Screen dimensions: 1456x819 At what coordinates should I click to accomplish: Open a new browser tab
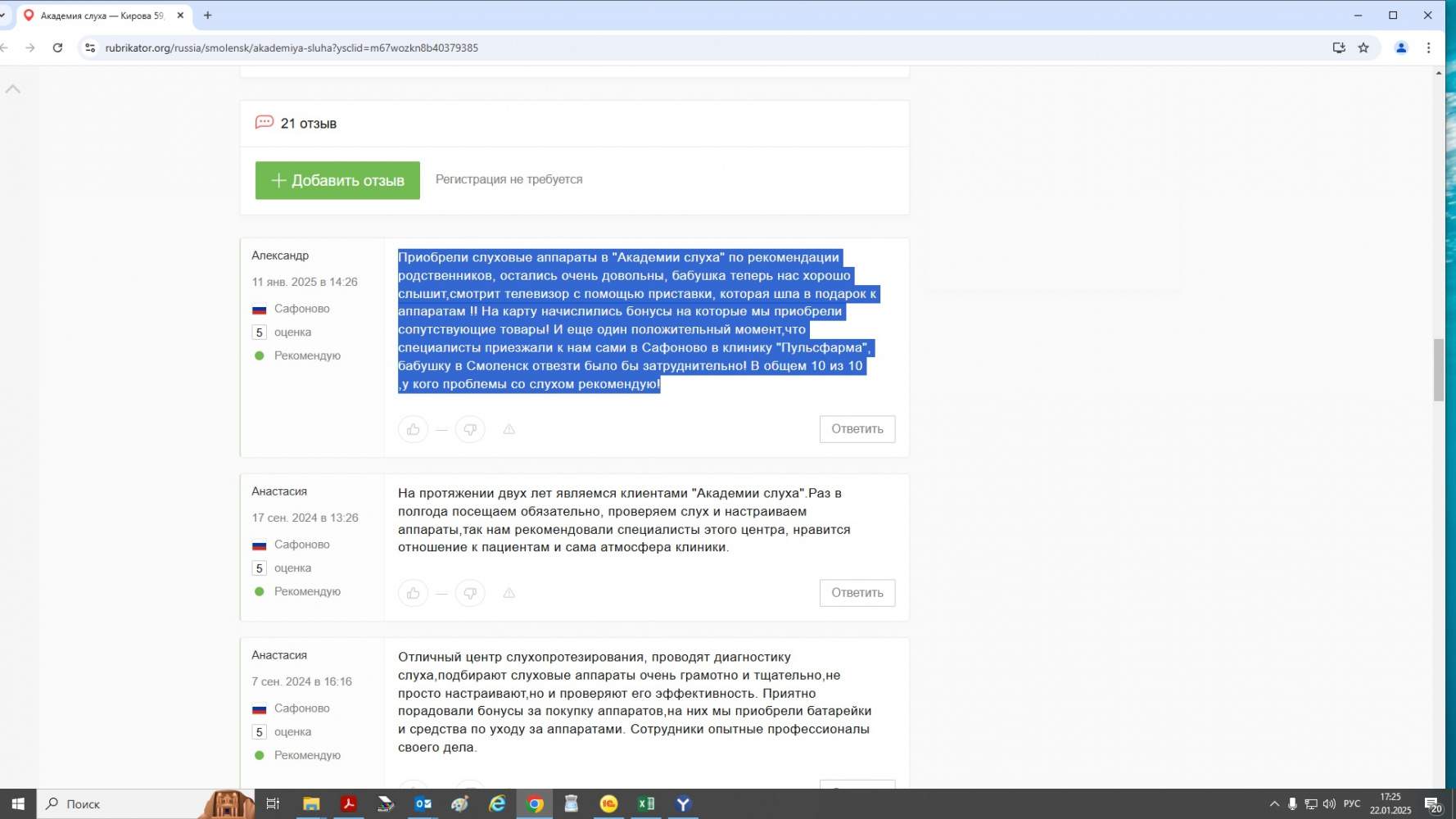pyautogui.click(x=208, y=16)
